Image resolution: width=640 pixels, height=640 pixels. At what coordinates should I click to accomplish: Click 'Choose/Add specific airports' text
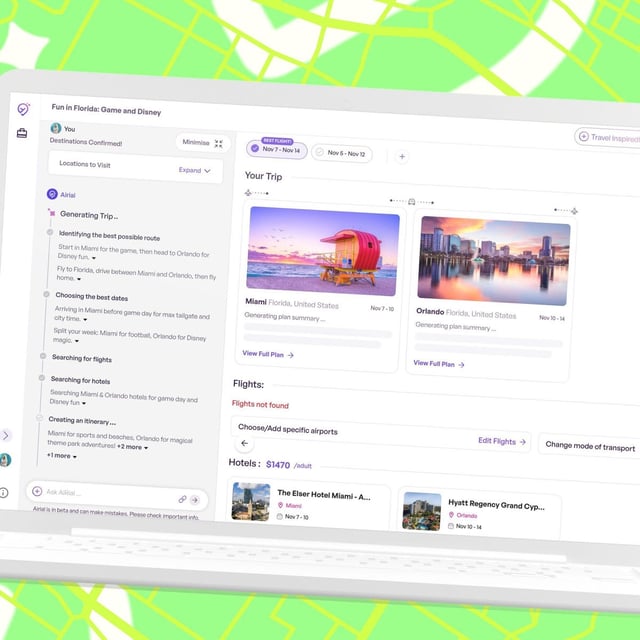tap(288, 429)
